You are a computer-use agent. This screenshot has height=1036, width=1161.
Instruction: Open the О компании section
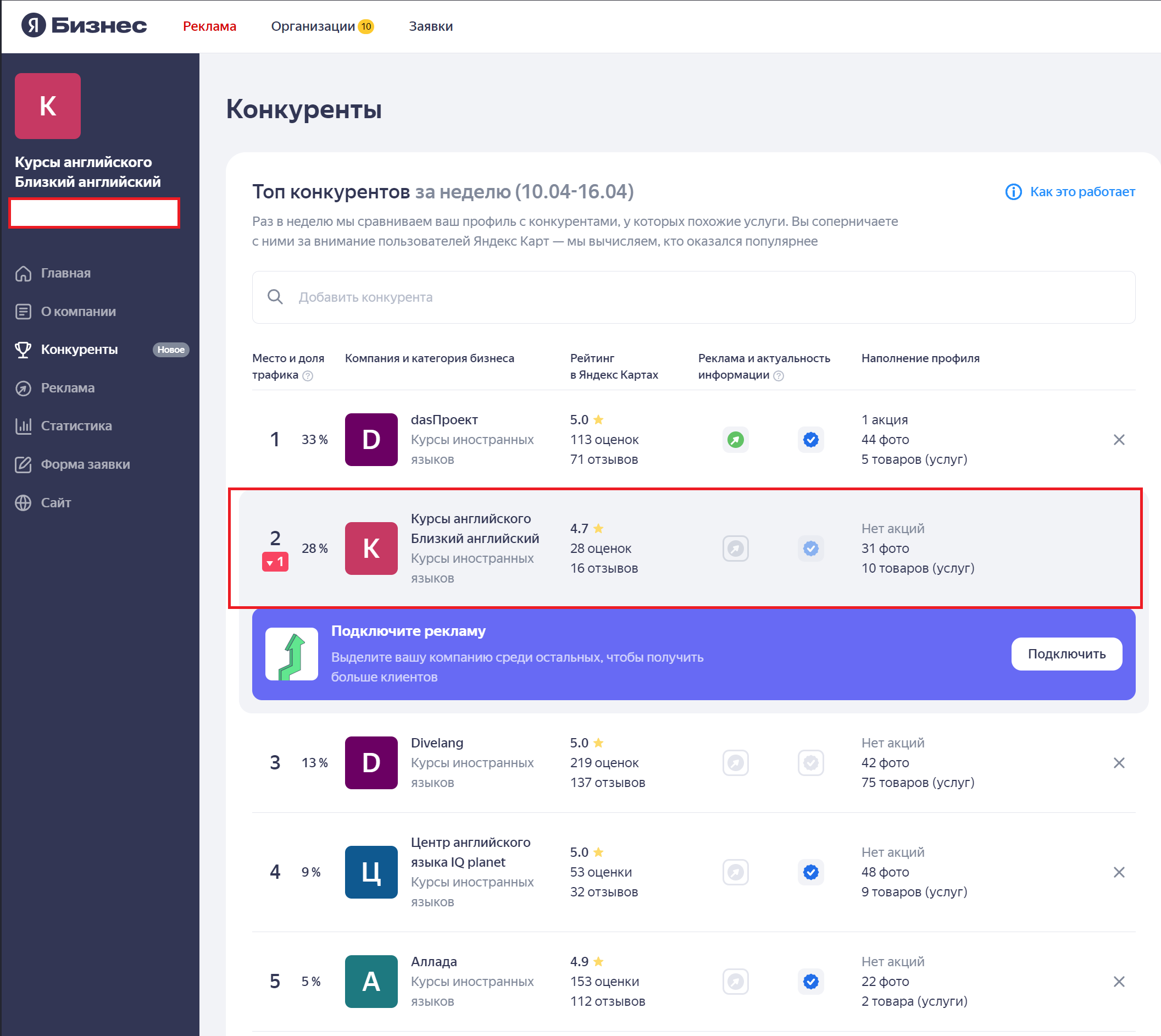click(78, 312)
